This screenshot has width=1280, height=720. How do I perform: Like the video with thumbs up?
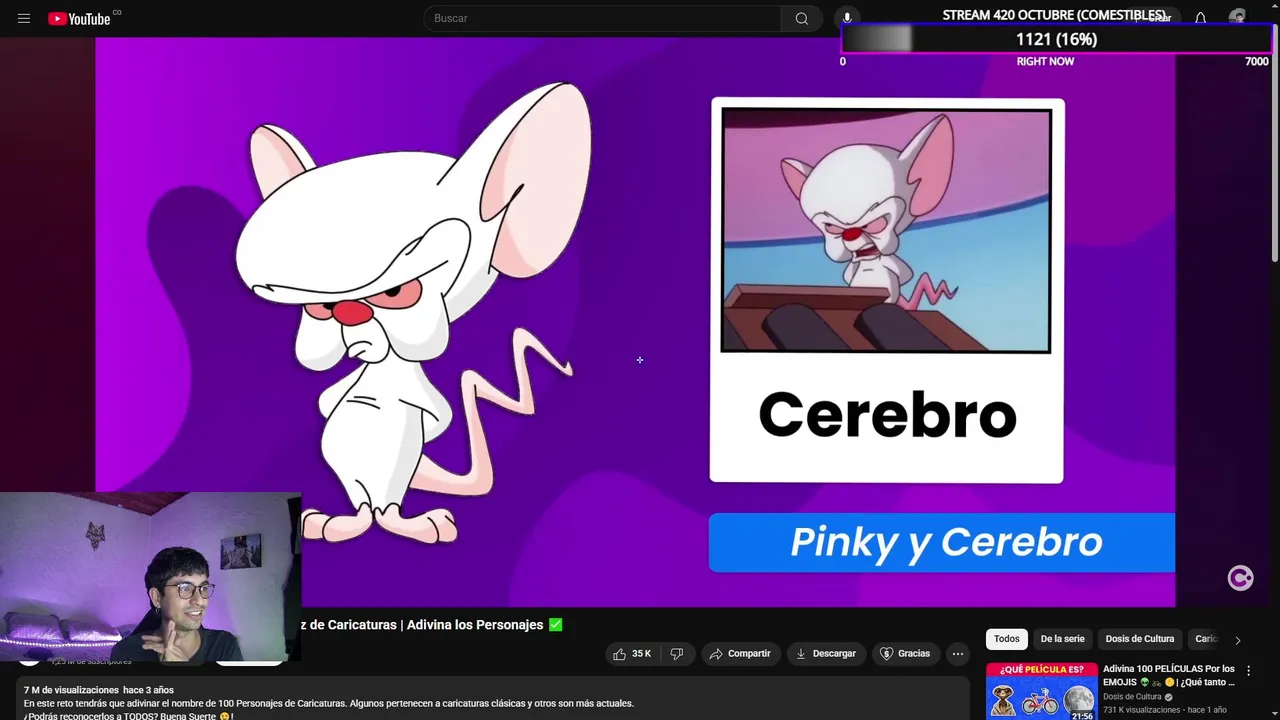[633, 653]
